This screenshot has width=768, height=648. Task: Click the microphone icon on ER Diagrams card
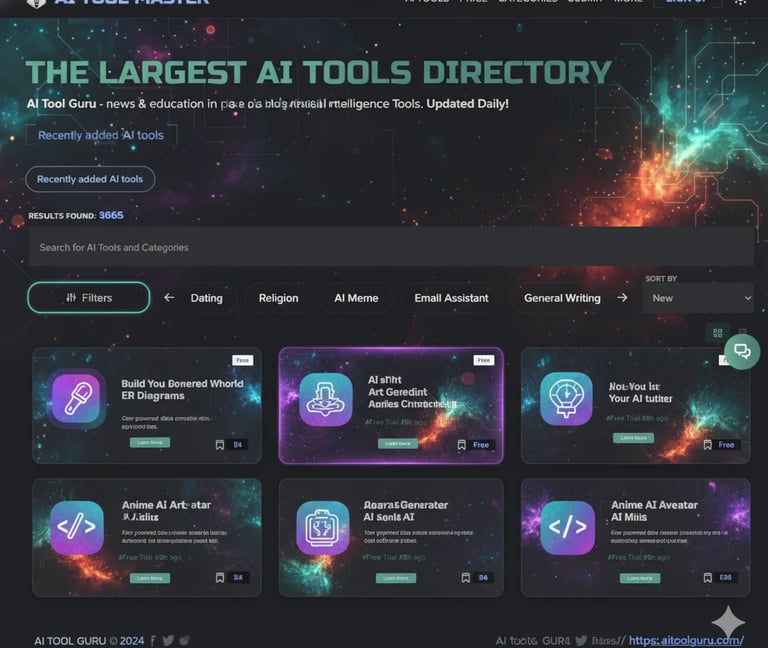pyautogui.click(x=76, y=398)
